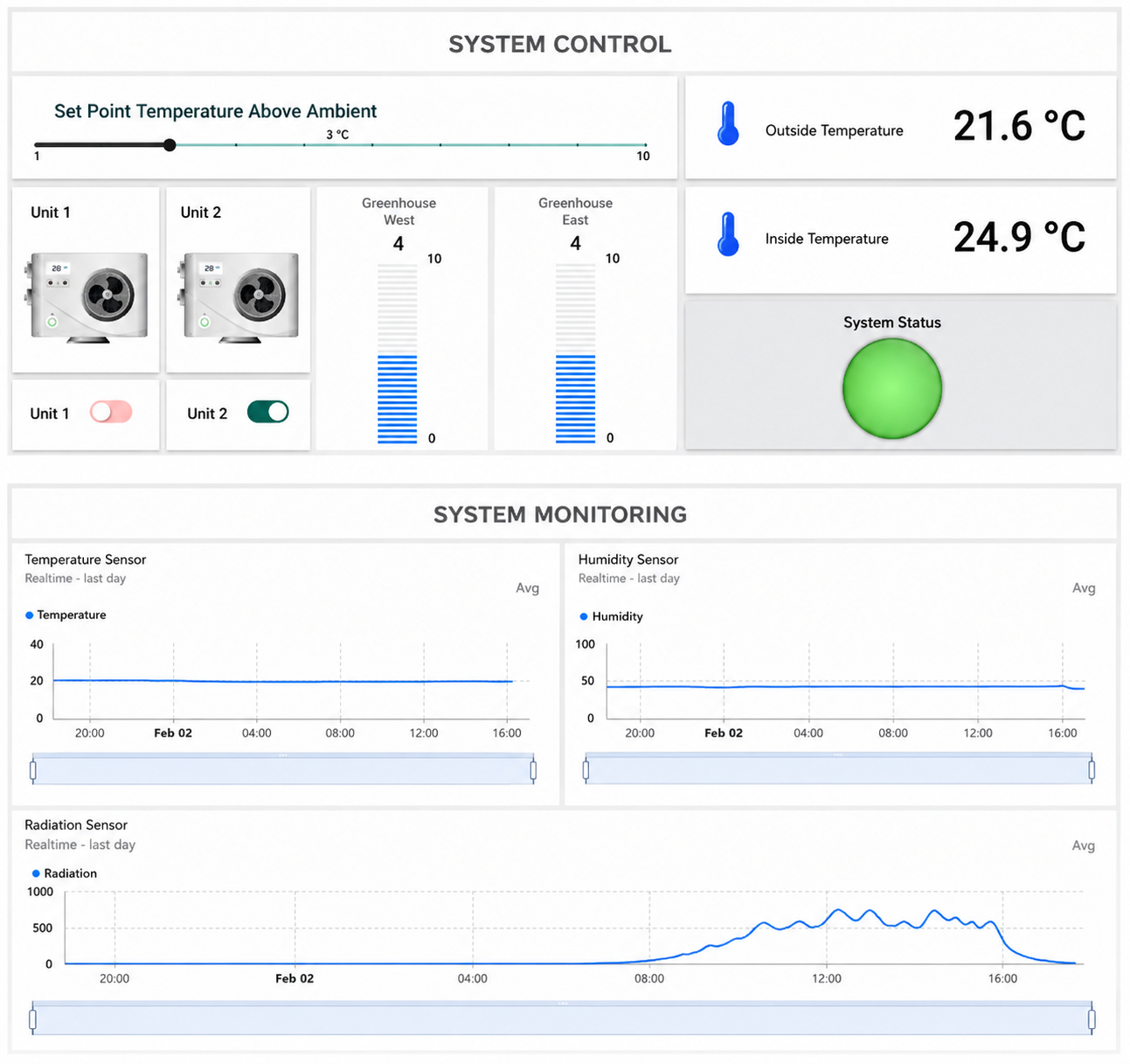
Task: Click the Set Point Temperature slider handle
Action: pyautogui.click(x=170, y=145)
